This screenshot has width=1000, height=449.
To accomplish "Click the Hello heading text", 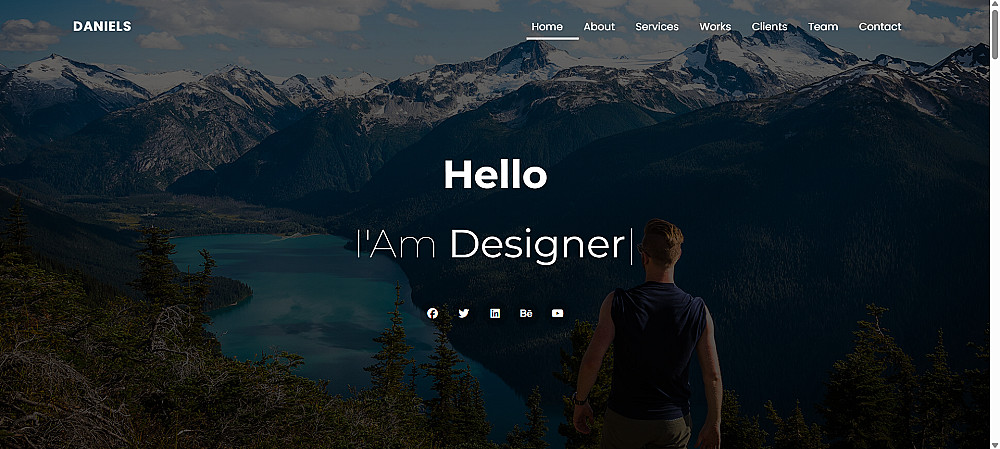I will coord(496,174).
